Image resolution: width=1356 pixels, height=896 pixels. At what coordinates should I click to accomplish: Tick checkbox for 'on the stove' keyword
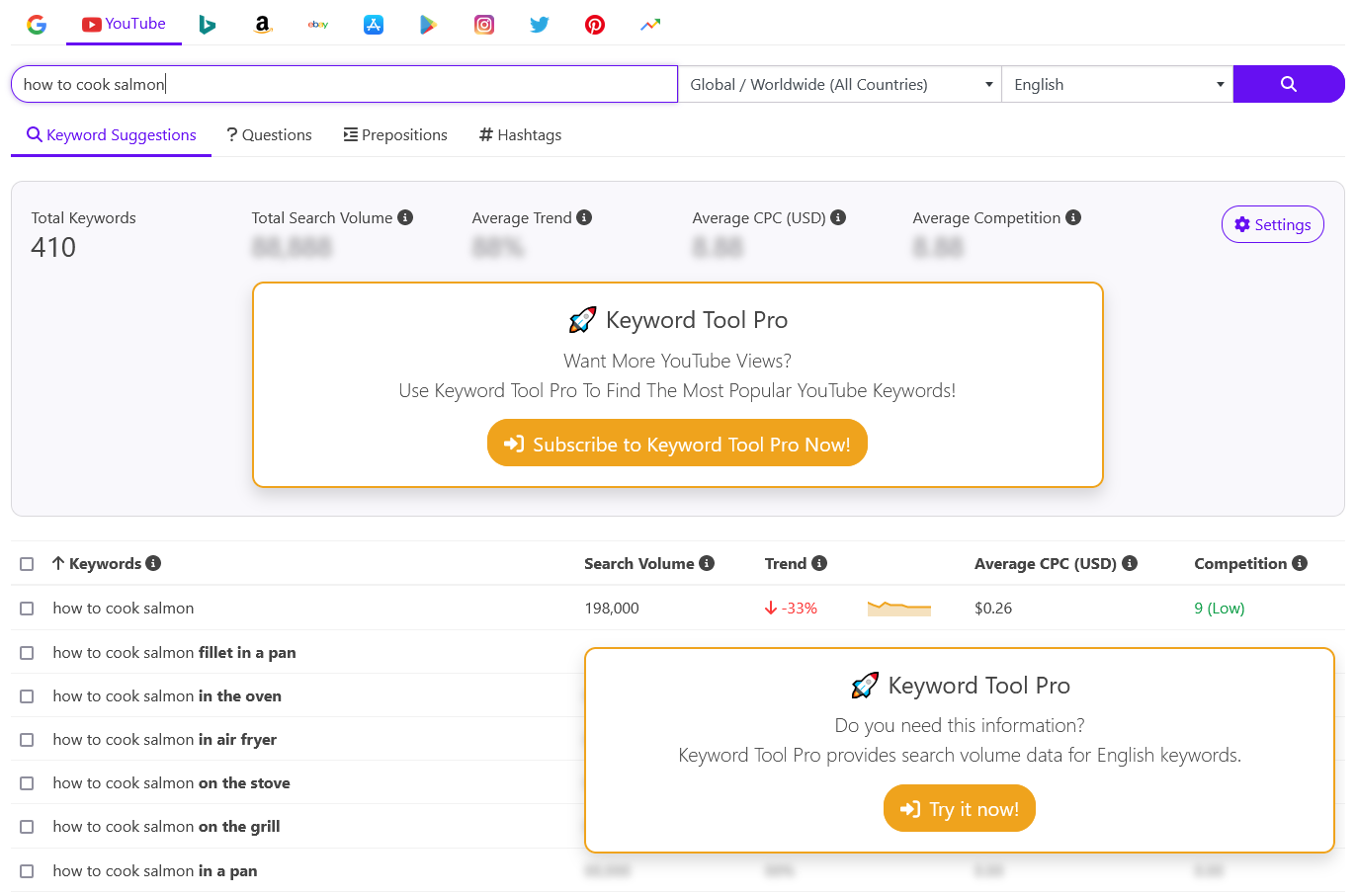(27, 783)
